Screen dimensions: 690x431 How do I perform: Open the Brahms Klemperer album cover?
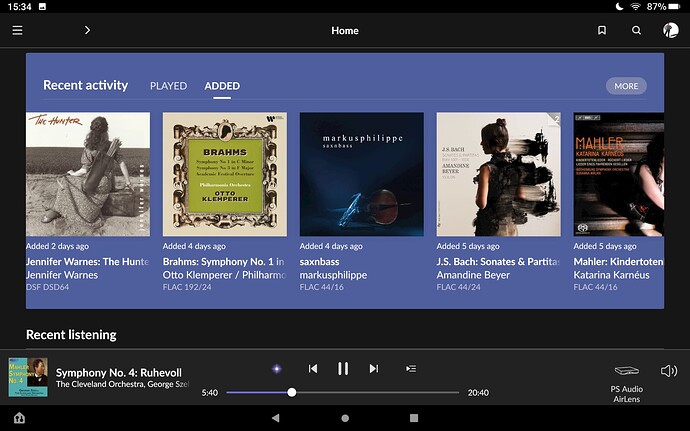click(x=225, y=174)
